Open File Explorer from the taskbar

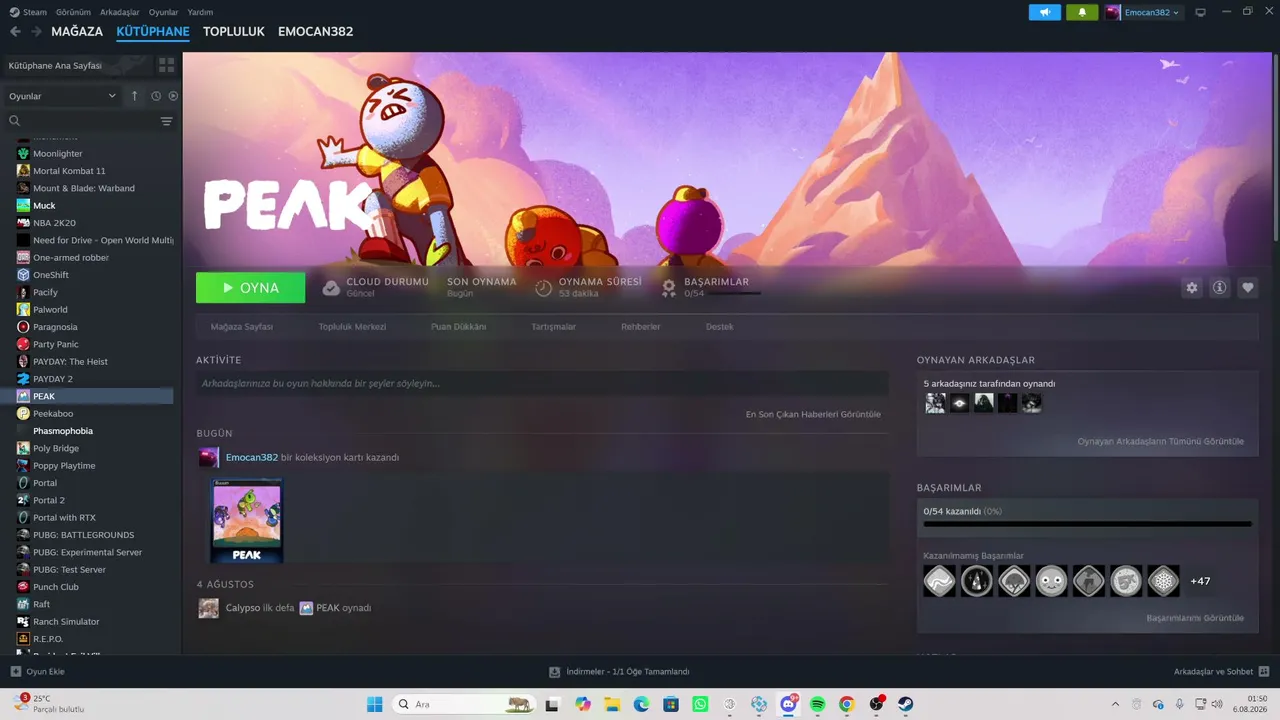[612, 704]
